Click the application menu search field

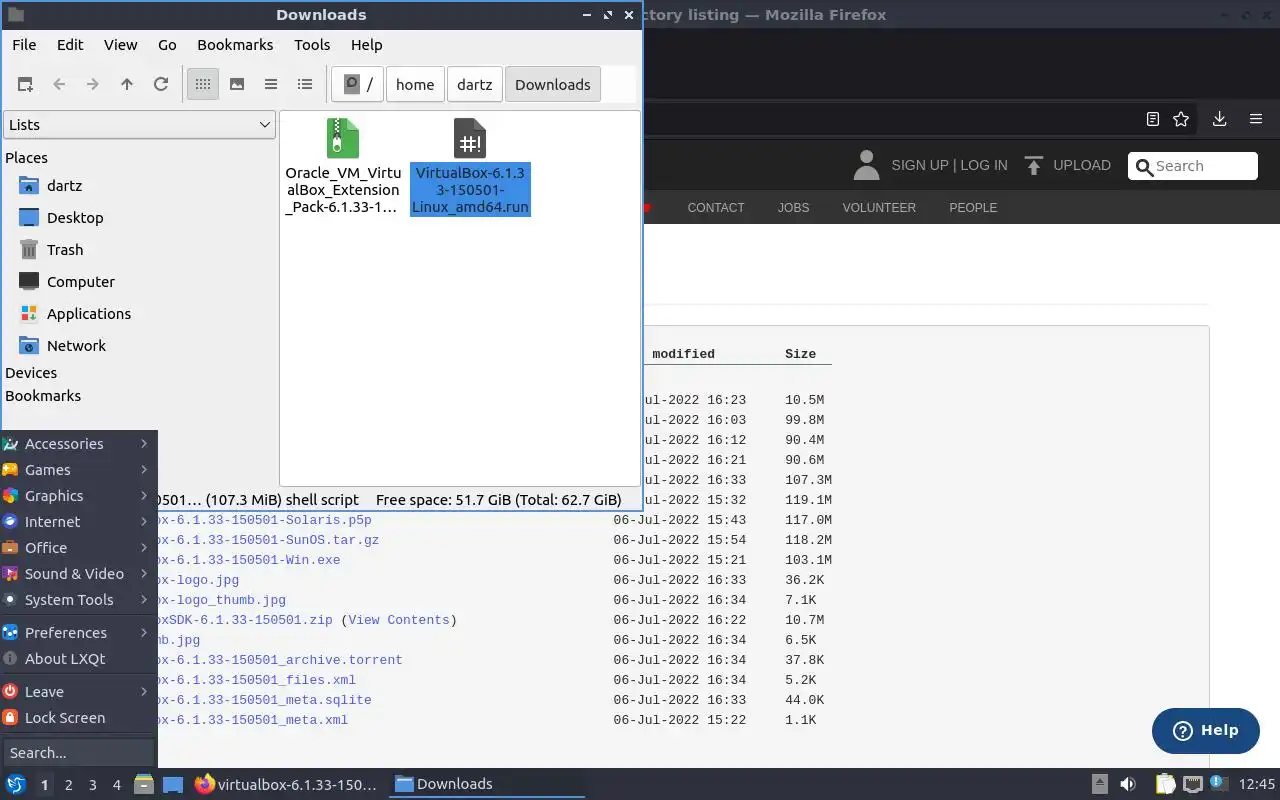pyautogui.click(x=78, y=753)
